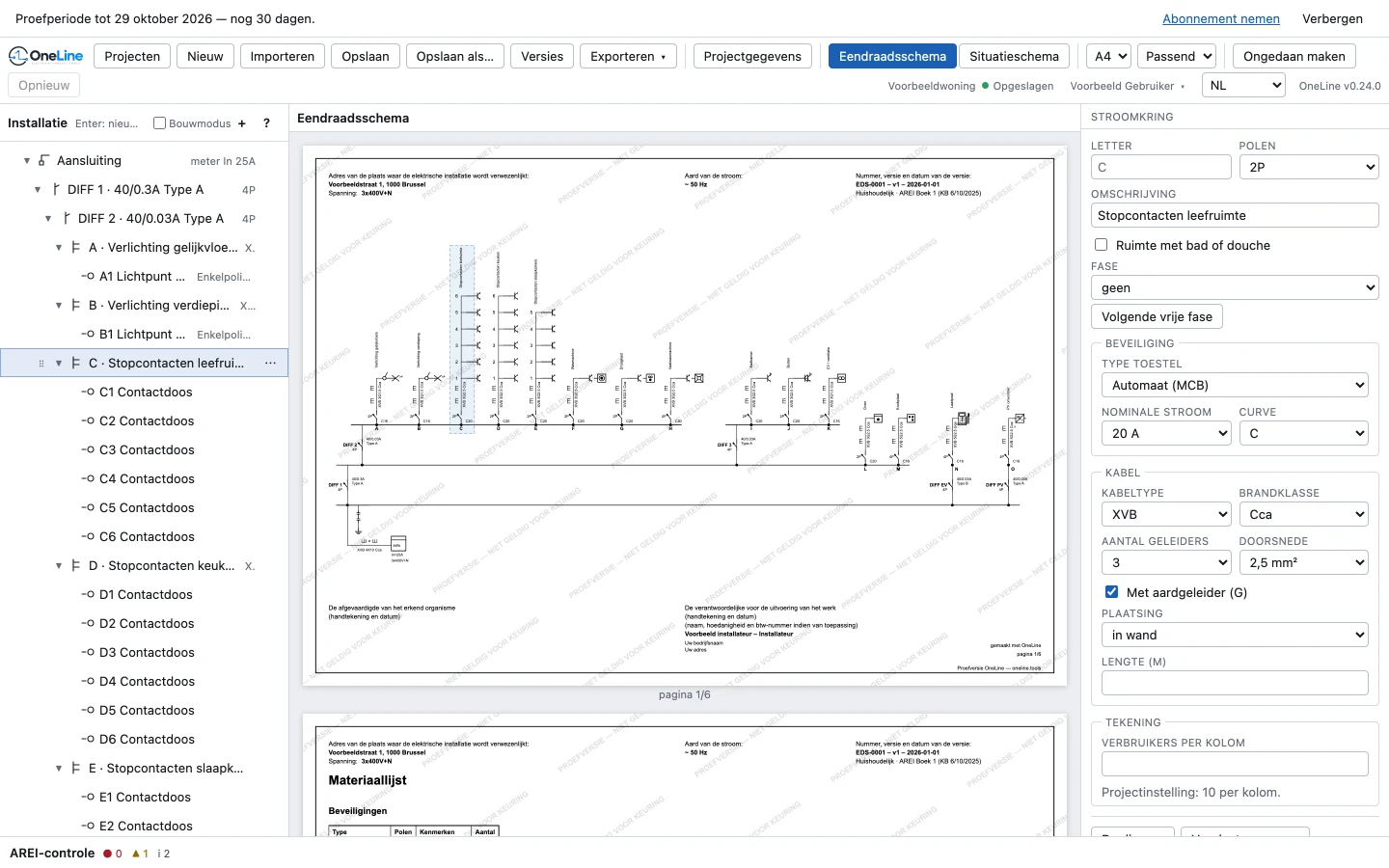
Task: Click the yellow warning triangle indicator
Action: tap(140, 854)
